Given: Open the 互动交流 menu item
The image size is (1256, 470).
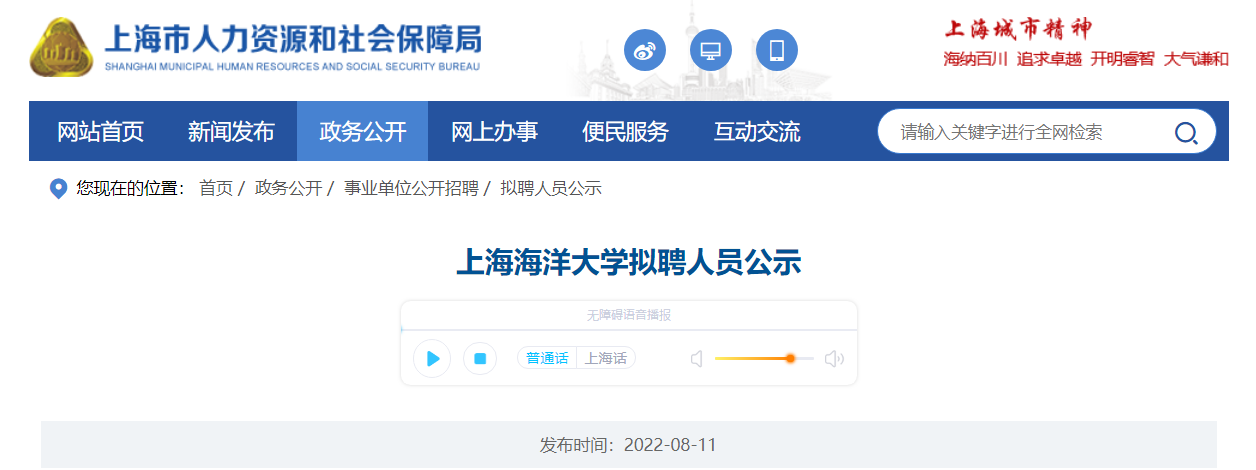Looking at the screenshot, I should [757, 131].
